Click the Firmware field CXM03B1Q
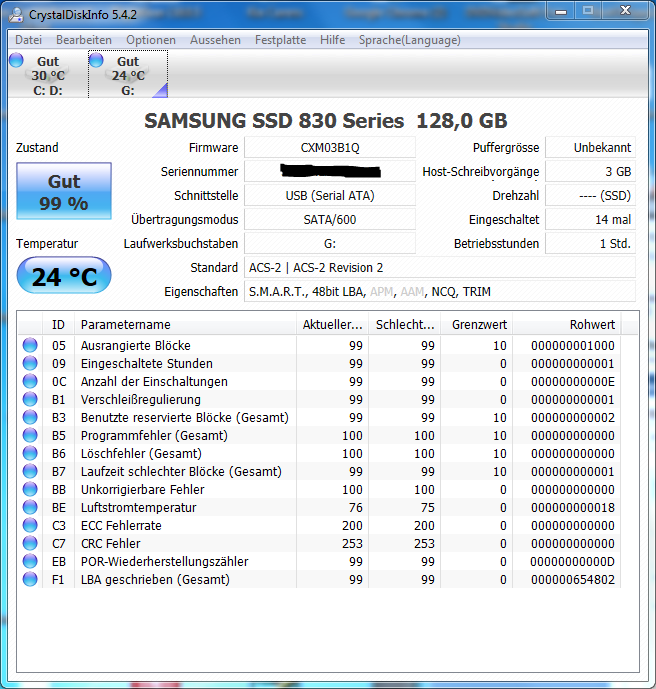656x689 pixels. 330,148
